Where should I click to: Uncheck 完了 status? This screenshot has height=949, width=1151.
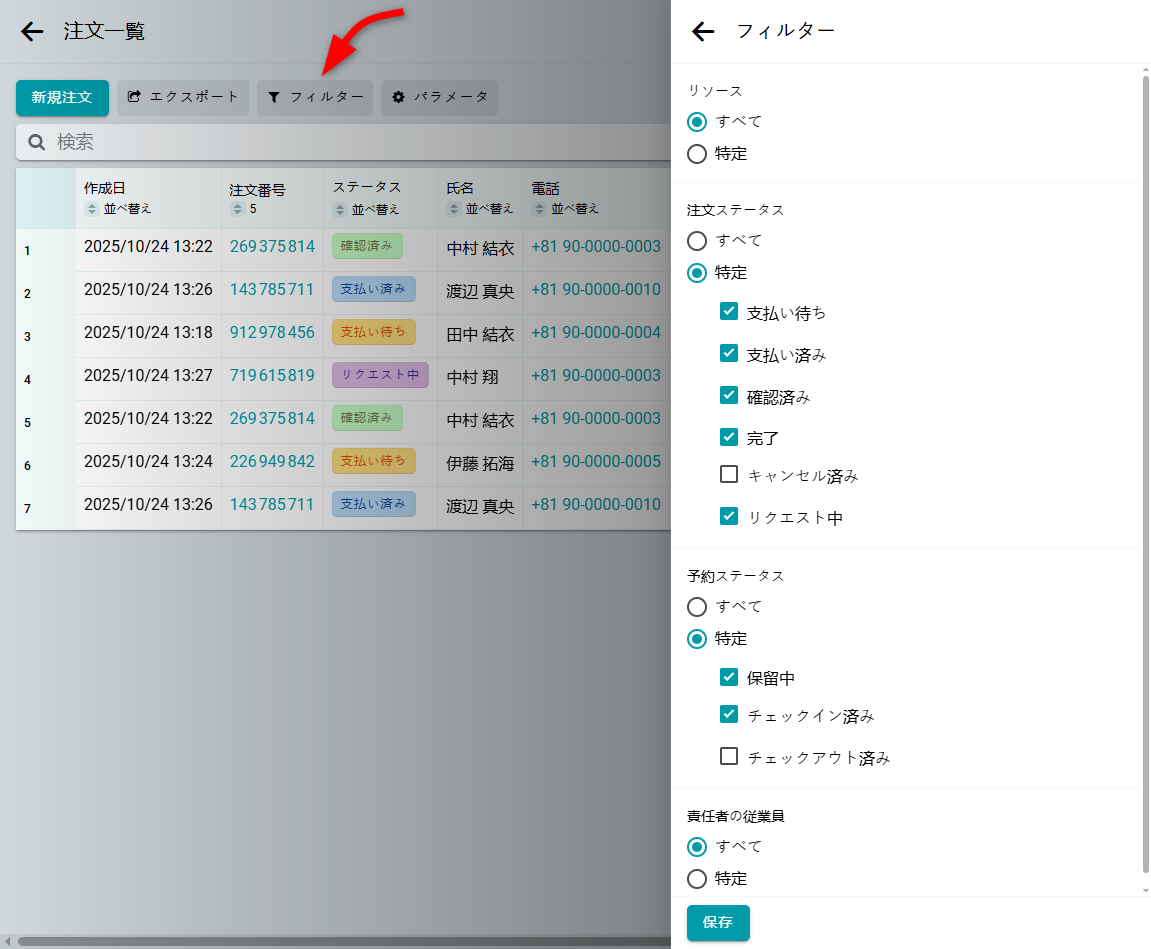pyautogui.click(x=729, y=437)
